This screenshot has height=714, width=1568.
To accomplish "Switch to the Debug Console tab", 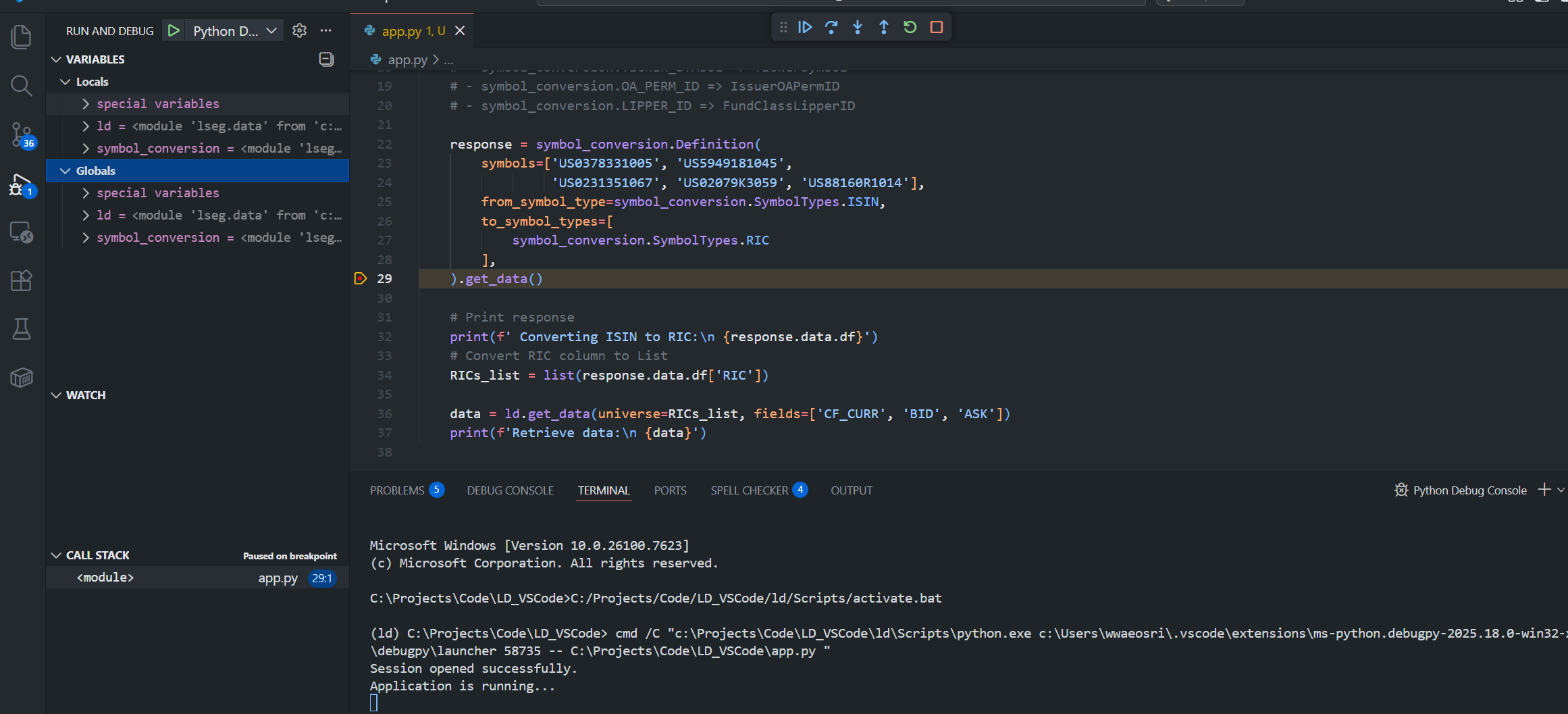I will pos(510,490).
